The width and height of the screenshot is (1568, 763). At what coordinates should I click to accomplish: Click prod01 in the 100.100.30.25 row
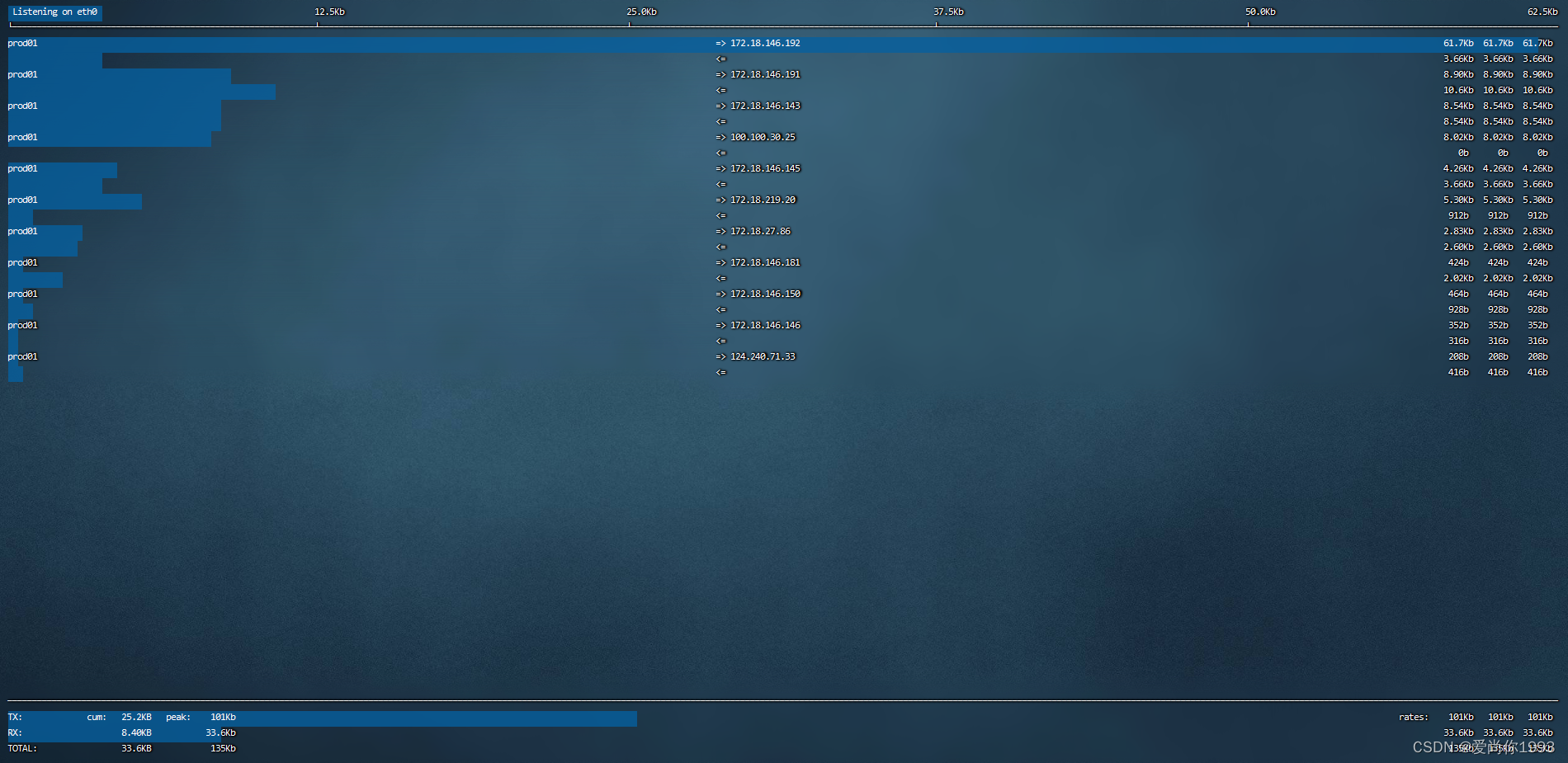[x=22, y=137]
